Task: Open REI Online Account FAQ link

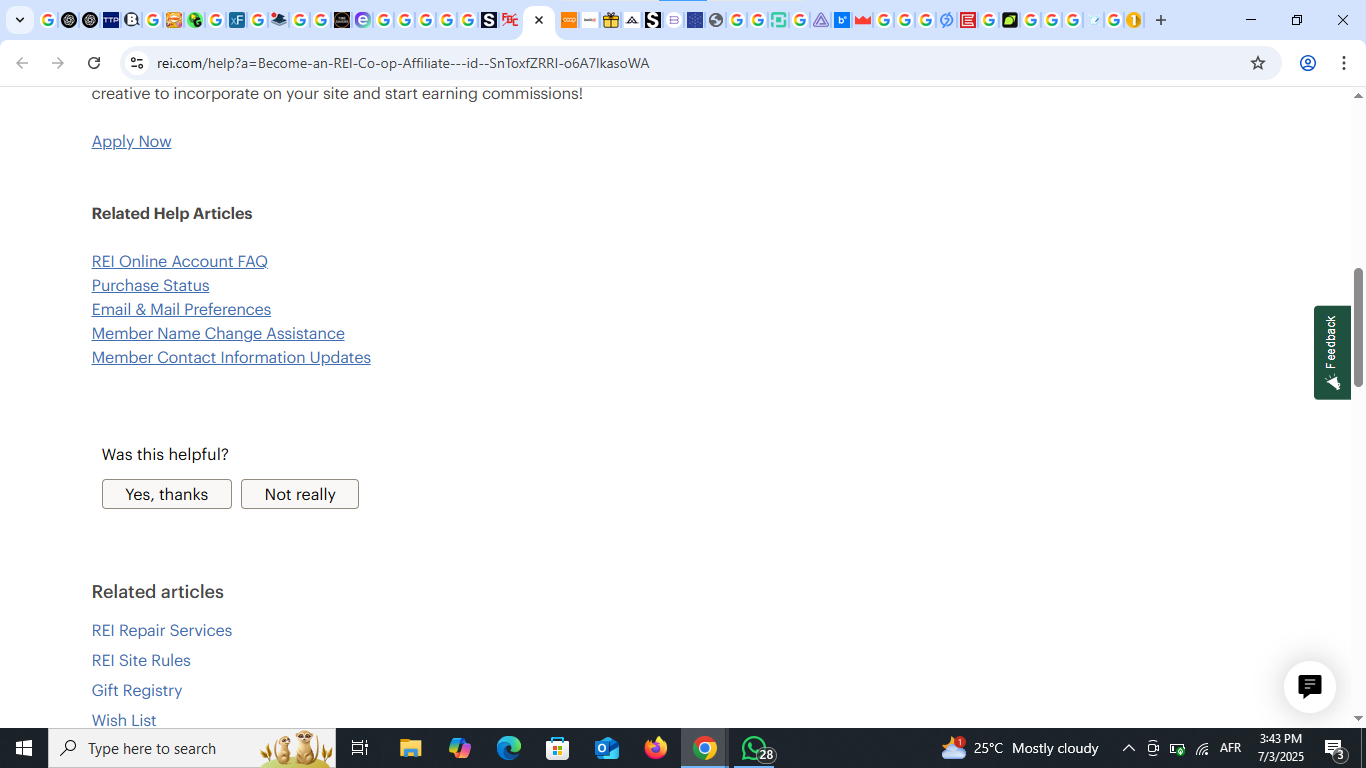Action: pyautogui.click(x=180, y=261)
